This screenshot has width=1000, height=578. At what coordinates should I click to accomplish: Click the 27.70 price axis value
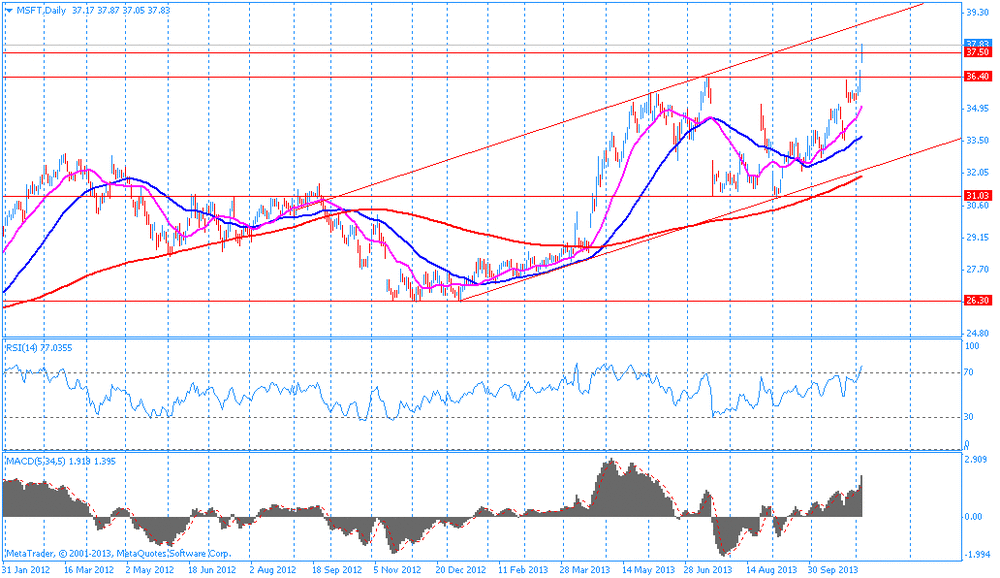[x=978, y=270]
